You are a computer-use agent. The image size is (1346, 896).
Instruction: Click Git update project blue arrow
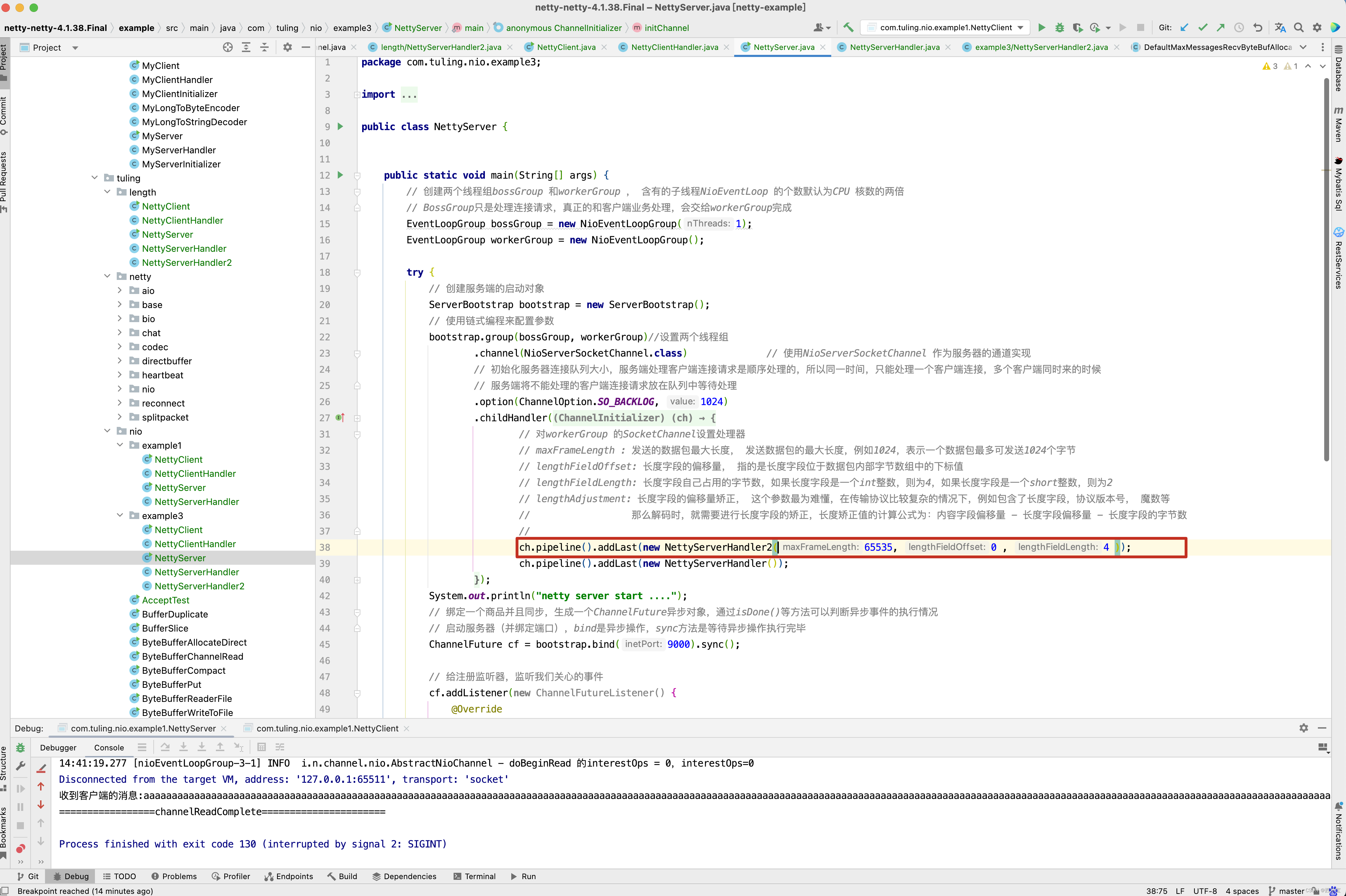click(1184, 27)
